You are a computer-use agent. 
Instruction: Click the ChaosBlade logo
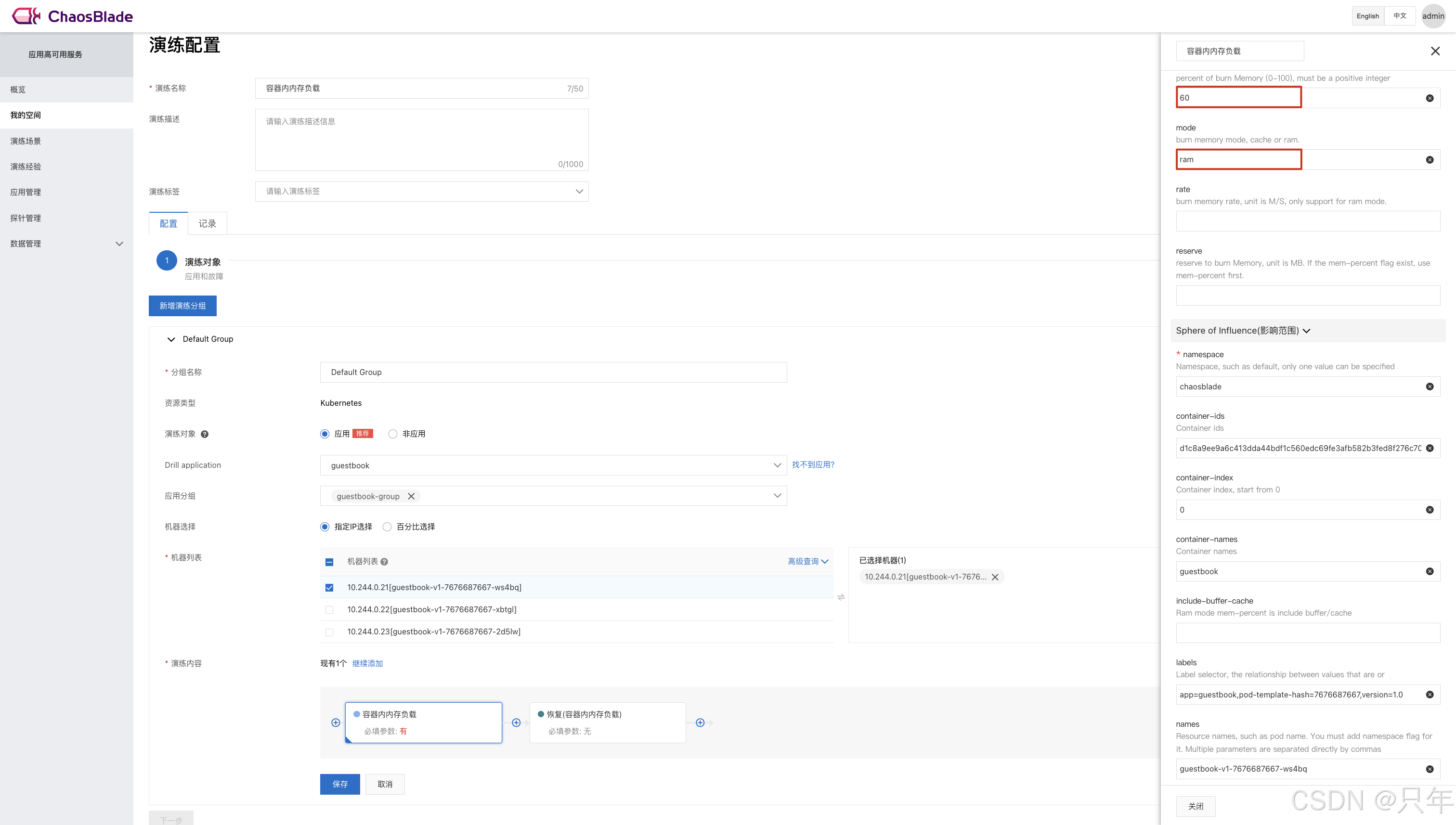(73, 16)
